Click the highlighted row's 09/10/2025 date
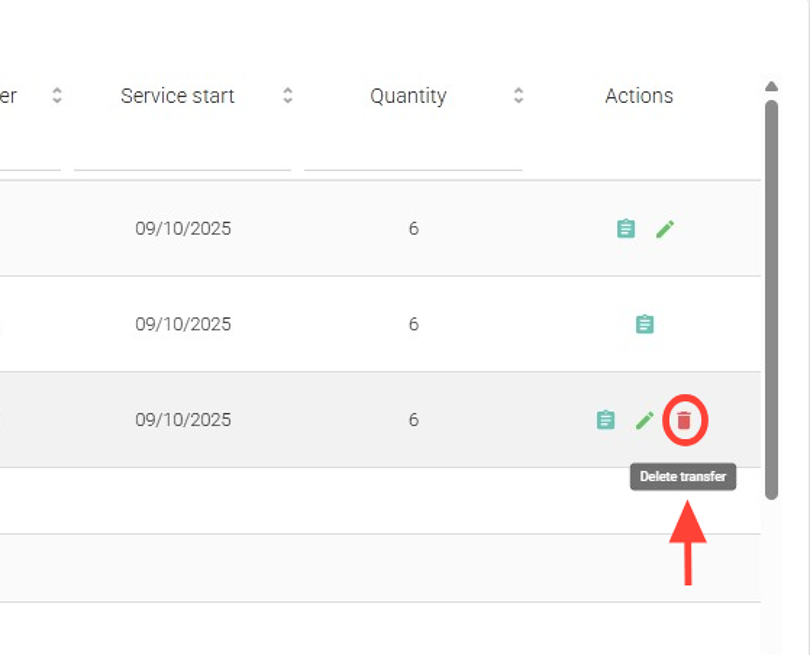 tap(183, 420)
